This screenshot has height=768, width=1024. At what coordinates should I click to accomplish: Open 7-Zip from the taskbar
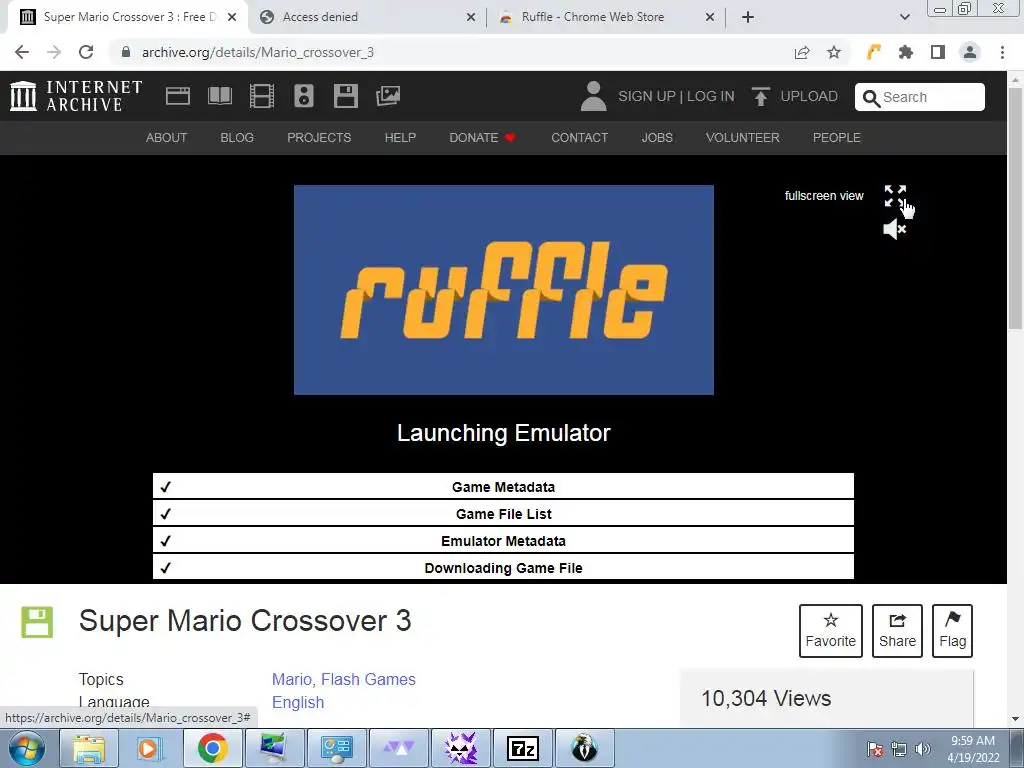click(522, 748)
